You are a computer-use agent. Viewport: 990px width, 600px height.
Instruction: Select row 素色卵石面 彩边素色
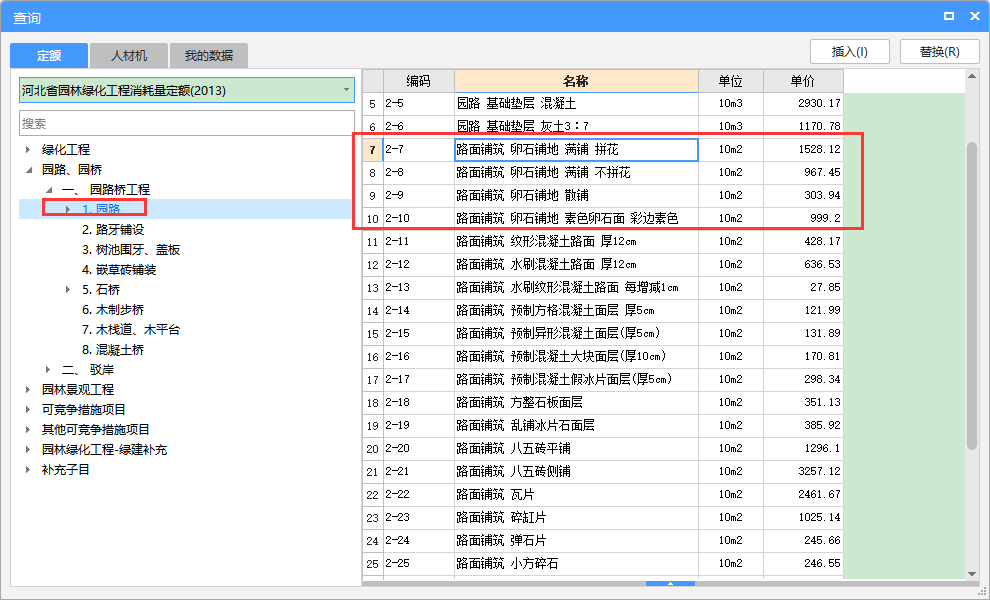click(603, 219)
